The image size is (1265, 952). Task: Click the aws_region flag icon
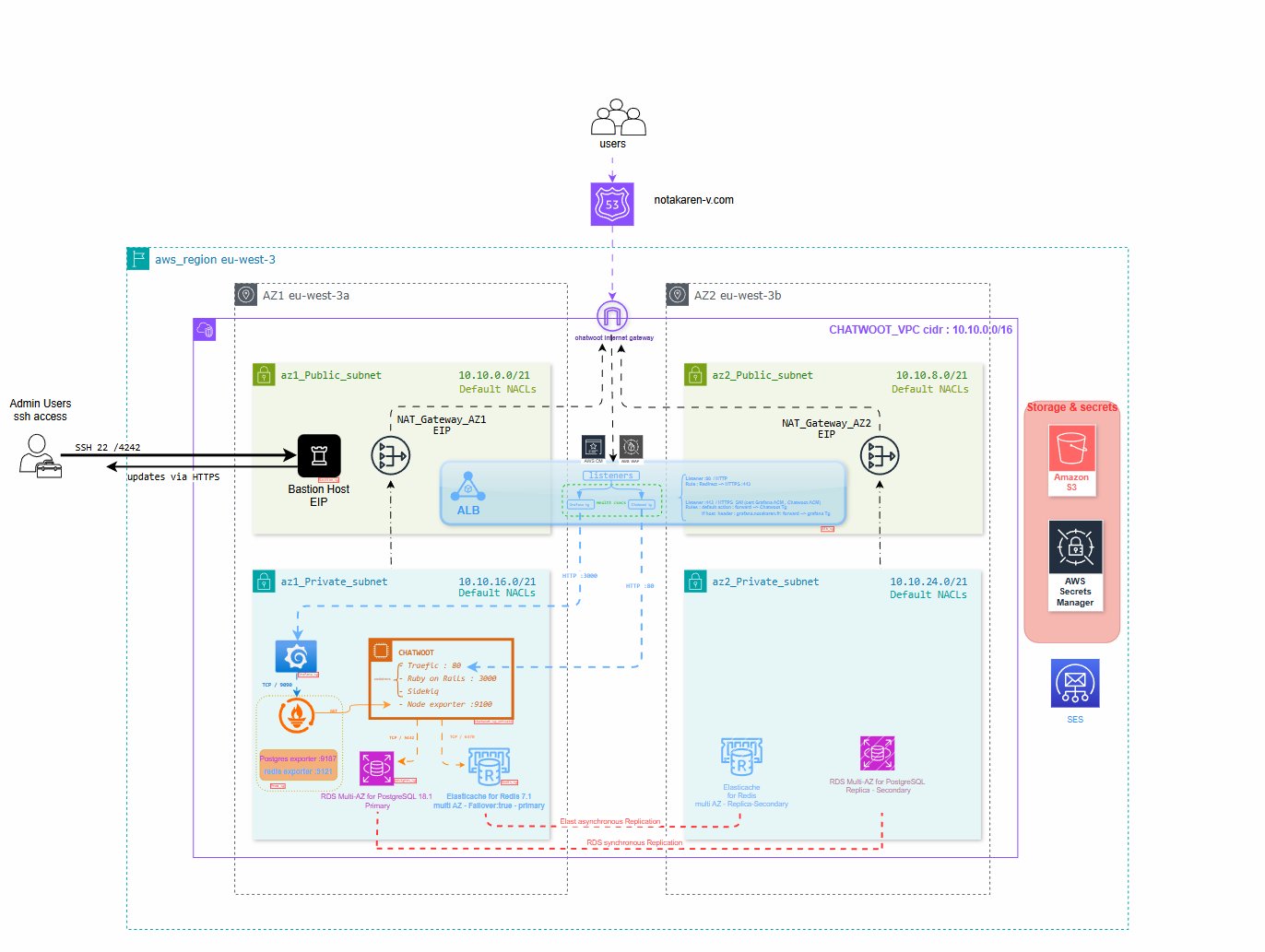point(138,259)
